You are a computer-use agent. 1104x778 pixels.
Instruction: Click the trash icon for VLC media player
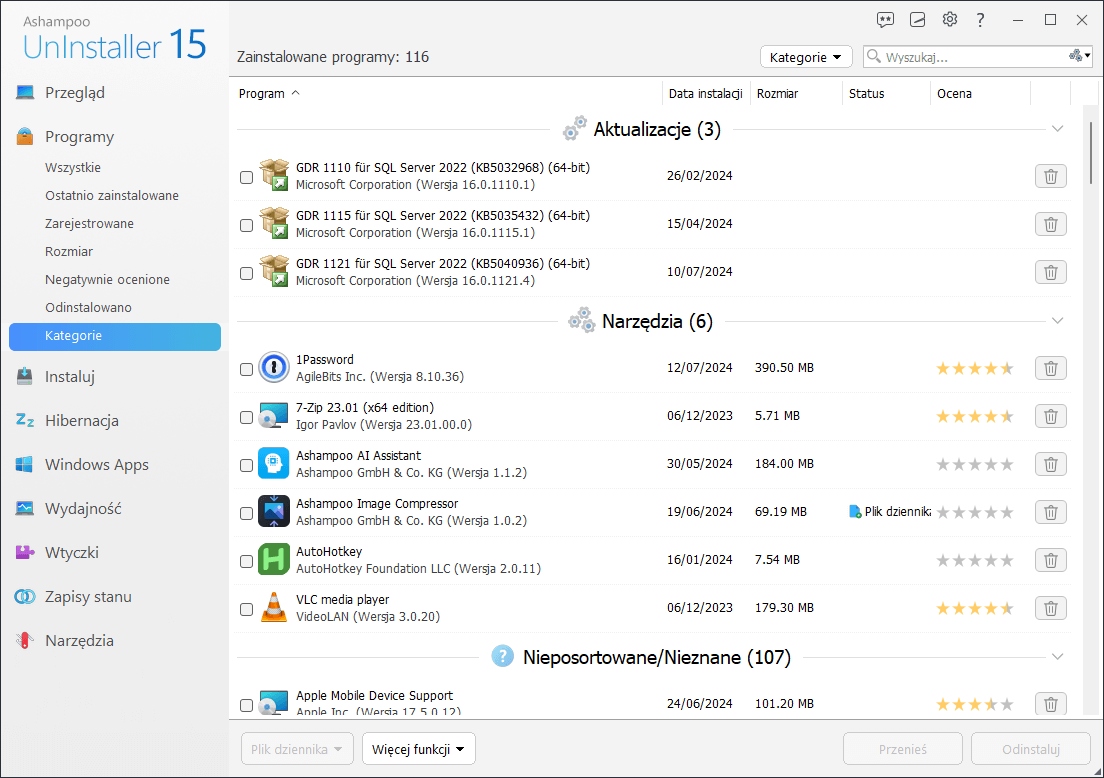click(x=1050, y=608)
